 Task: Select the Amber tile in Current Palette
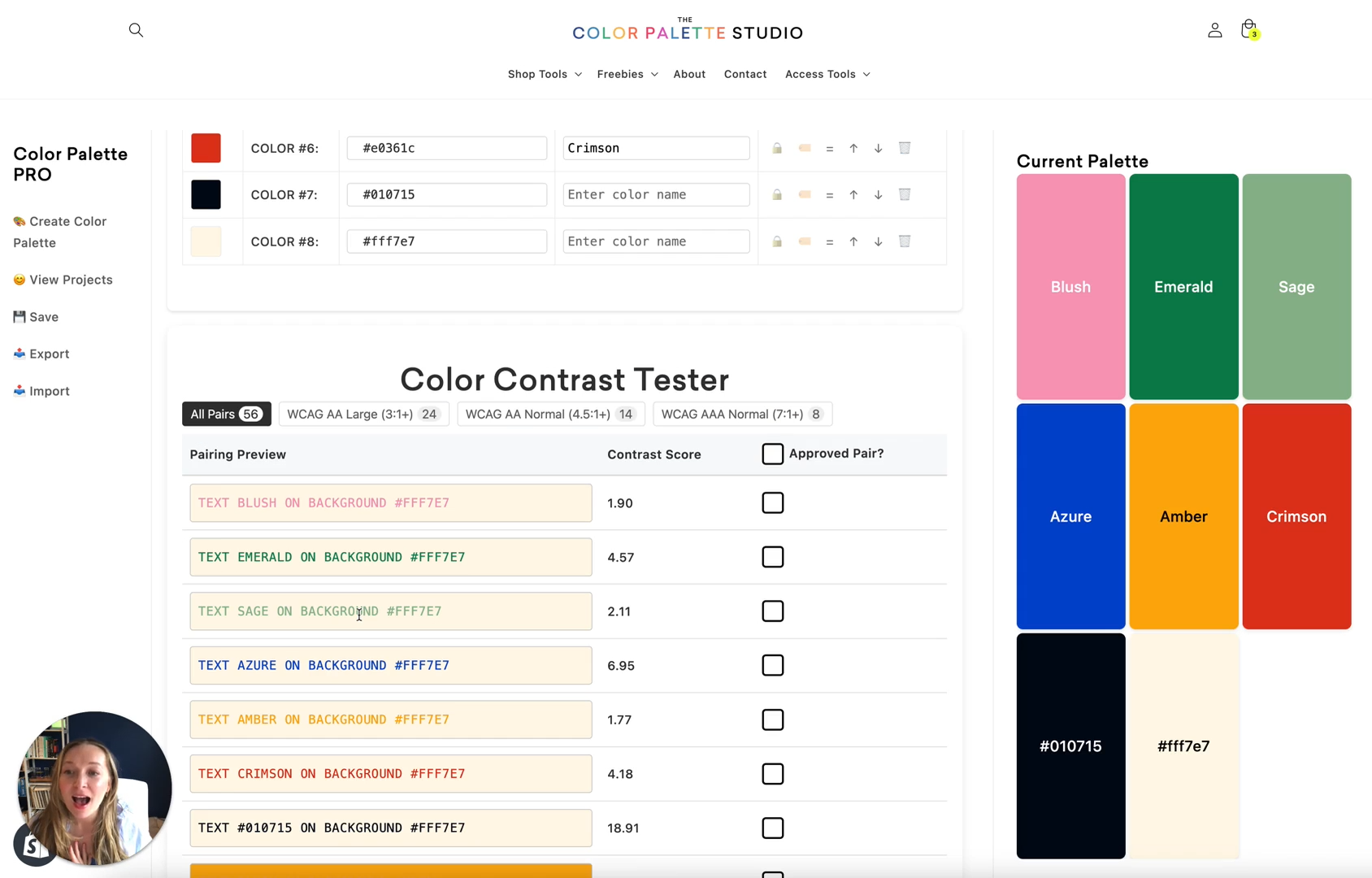pos(1183,516)
